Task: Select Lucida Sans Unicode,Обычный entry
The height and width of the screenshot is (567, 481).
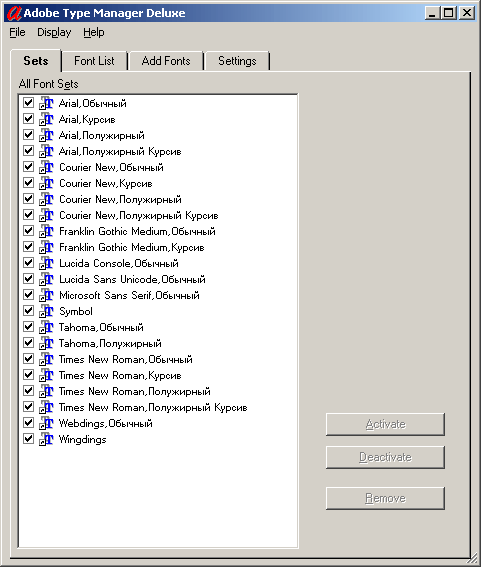Action: [132, 280]
